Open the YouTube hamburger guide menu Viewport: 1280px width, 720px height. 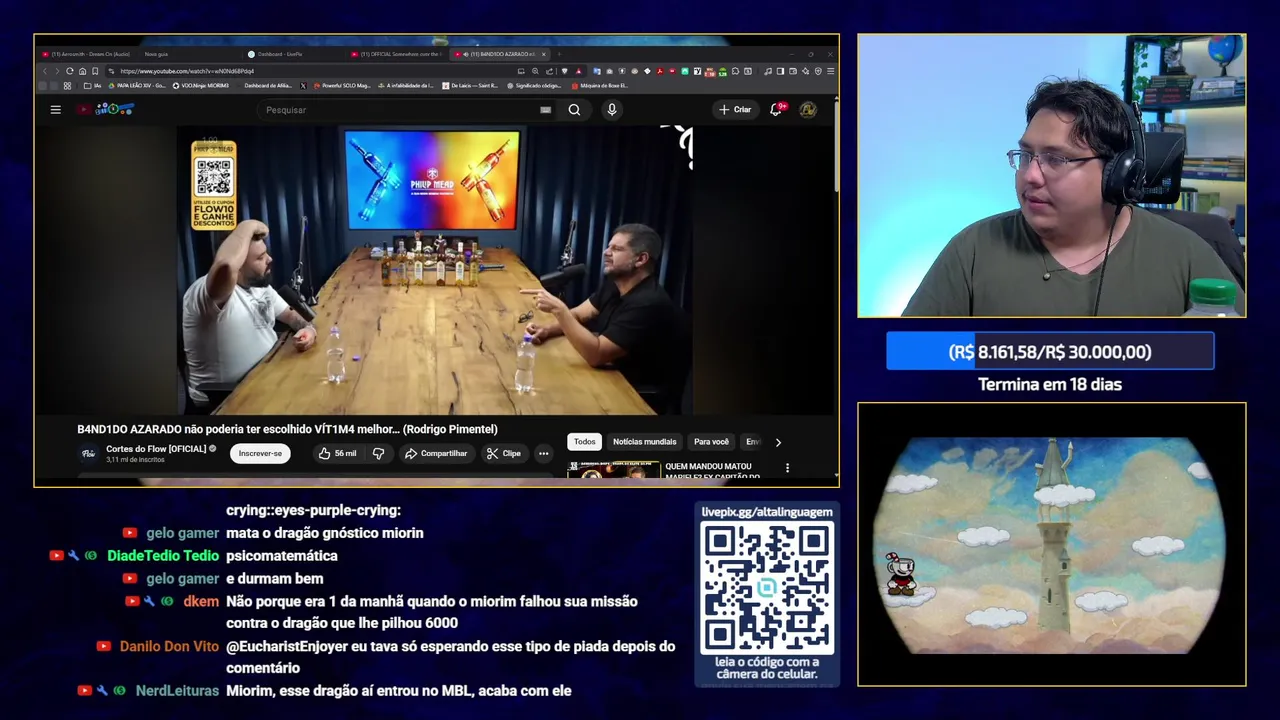pyautogui.click(x=56, y=110)
